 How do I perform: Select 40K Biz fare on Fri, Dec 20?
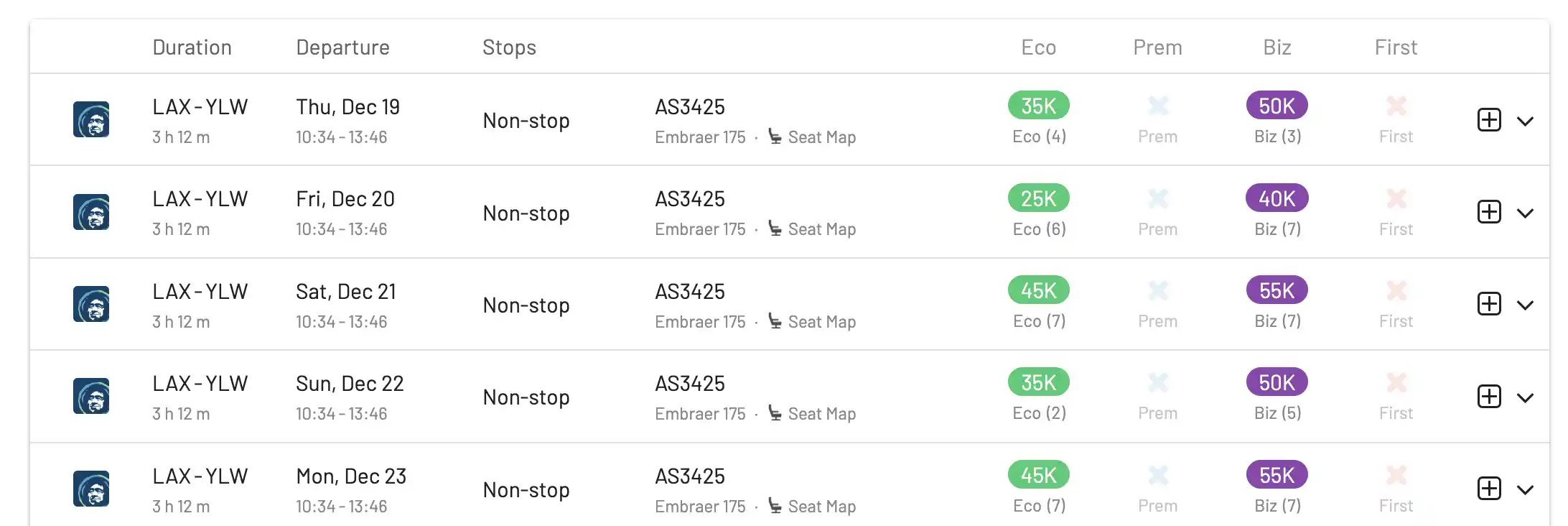click(x=1277, y=198)
